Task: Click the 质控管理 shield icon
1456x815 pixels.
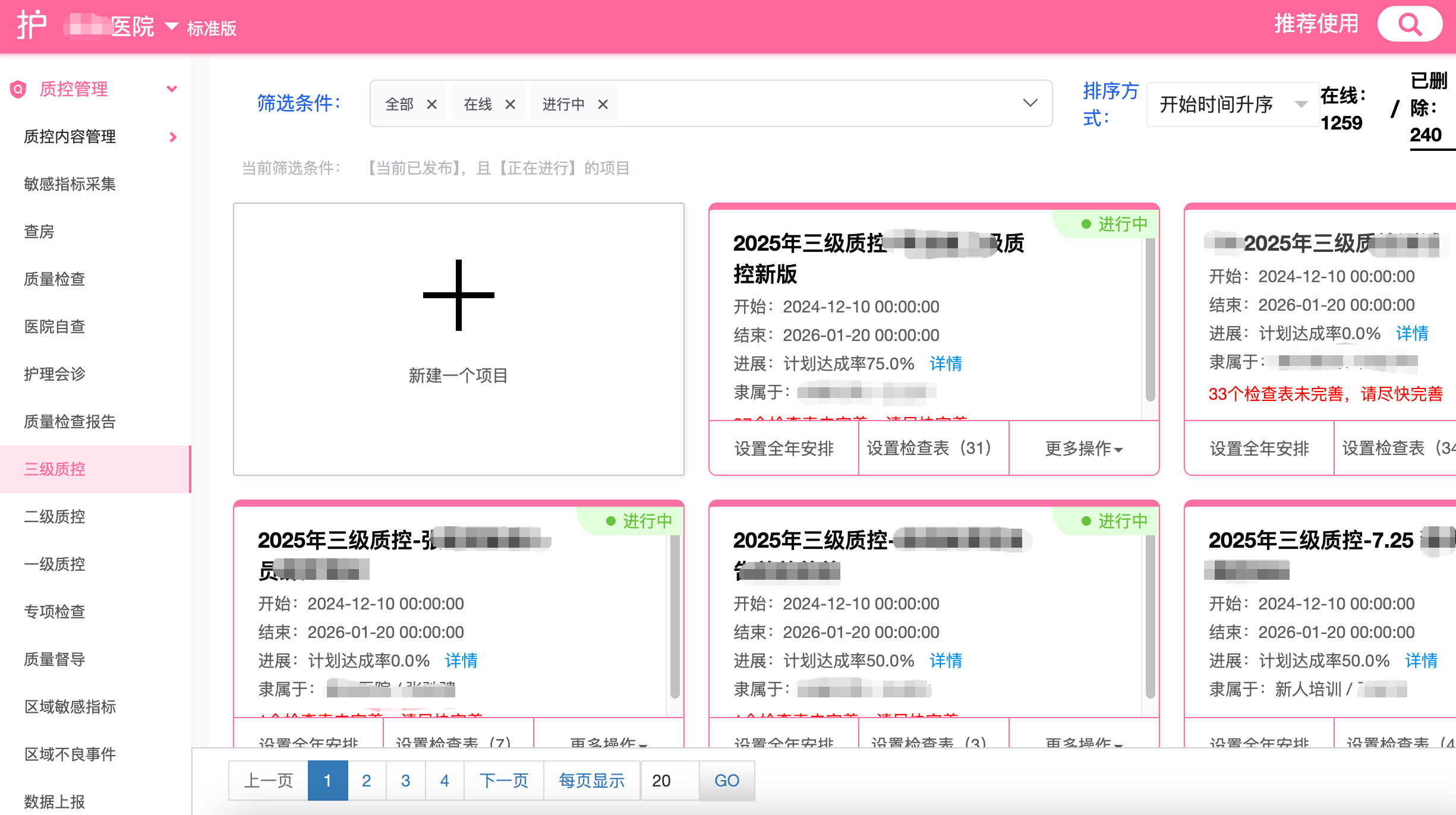Action: tap(18, 89)
